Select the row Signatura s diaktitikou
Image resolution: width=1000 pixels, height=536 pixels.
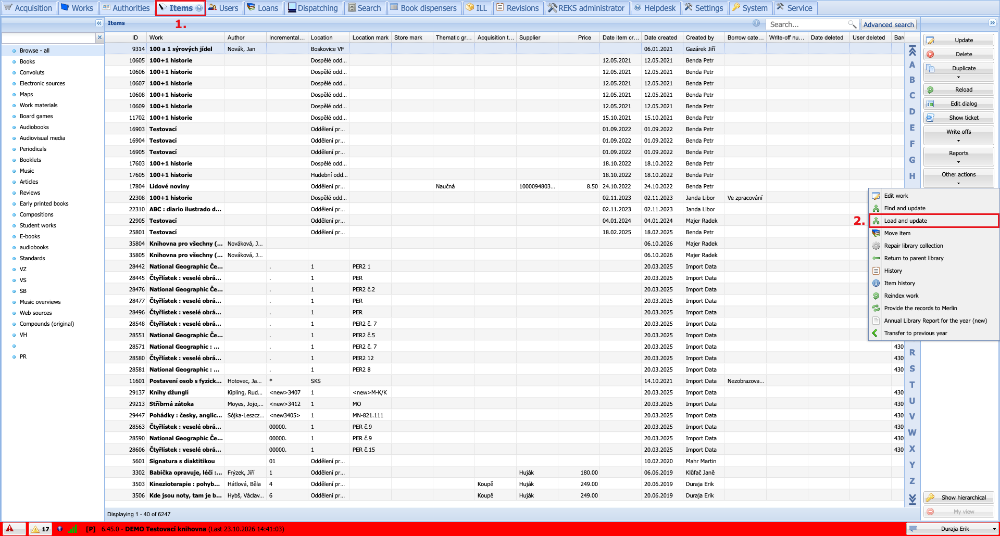[504, 461]
